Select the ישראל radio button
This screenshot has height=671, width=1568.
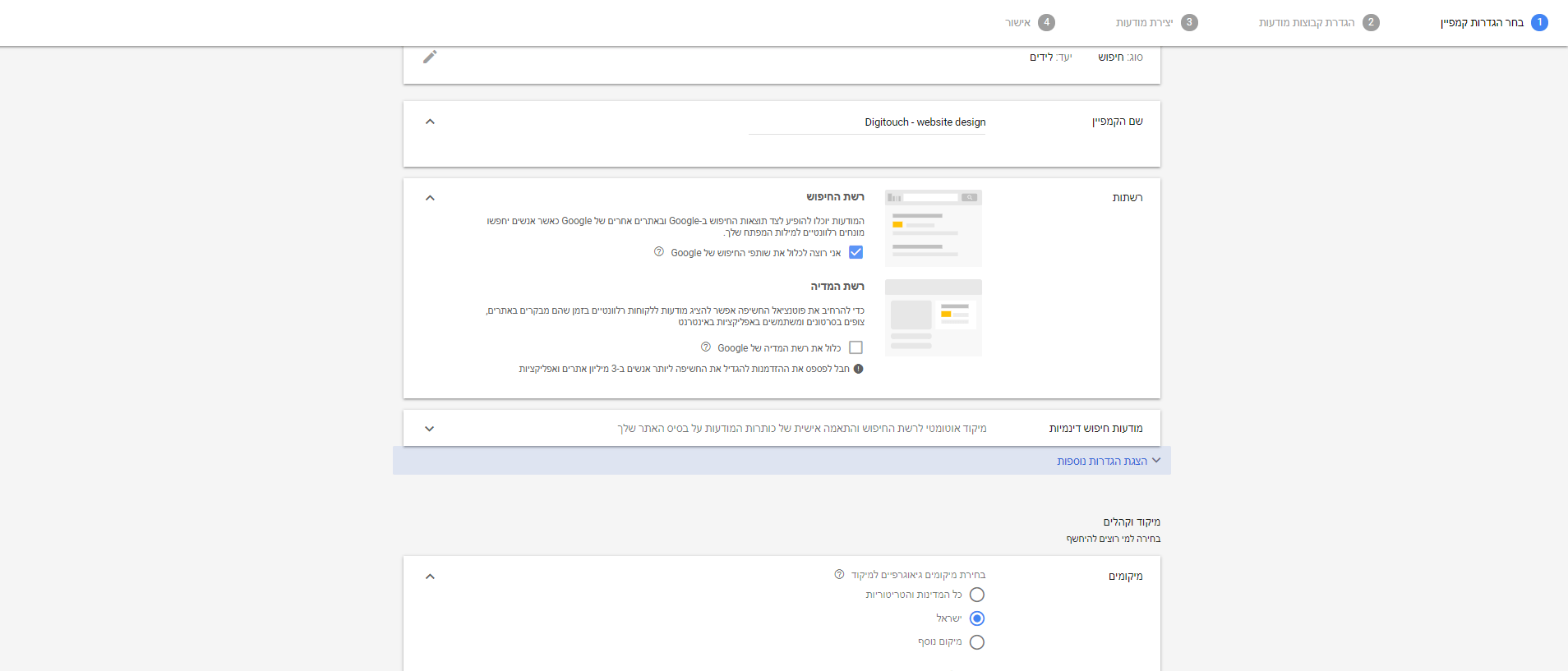coord(977,618)
